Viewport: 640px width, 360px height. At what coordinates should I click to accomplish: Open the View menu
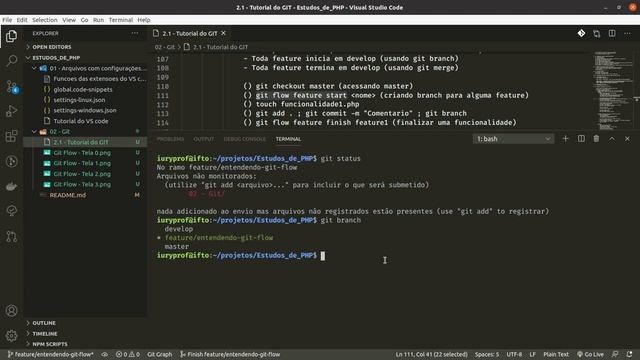tap(69, 20)
